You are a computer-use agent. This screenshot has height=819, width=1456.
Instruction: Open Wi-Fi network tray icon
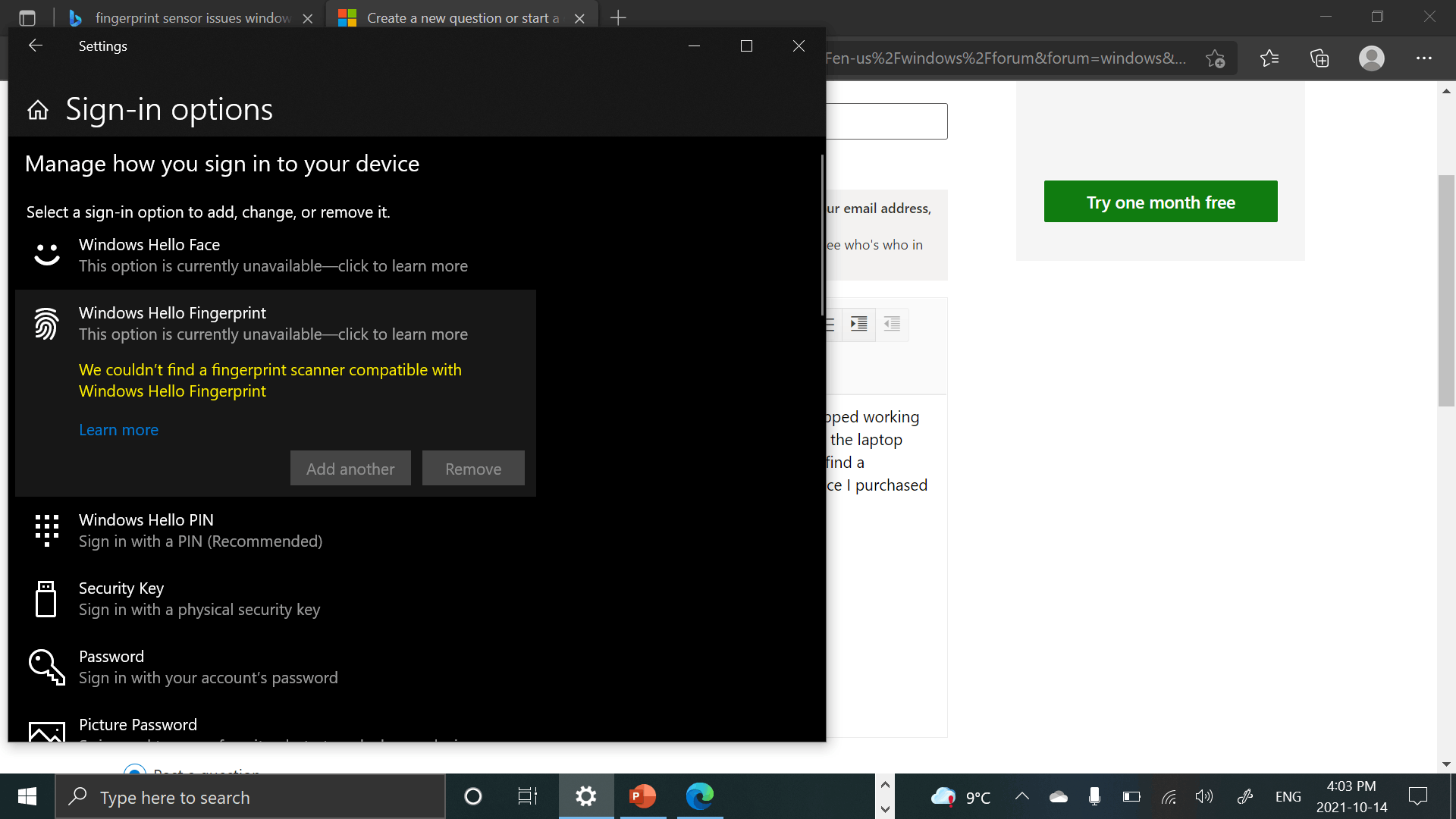click(x=1169, y=797)
